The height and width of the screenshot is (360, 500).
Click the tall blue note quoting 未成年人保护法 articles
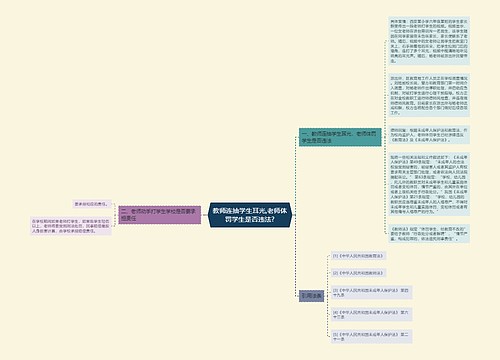(429, 184)
